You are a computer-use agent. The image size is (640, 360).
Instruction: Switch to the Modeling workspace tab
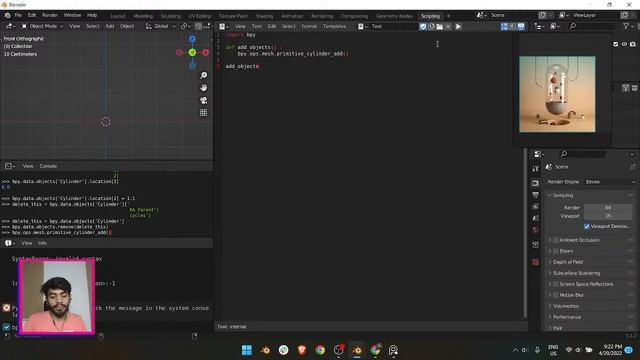143,16
